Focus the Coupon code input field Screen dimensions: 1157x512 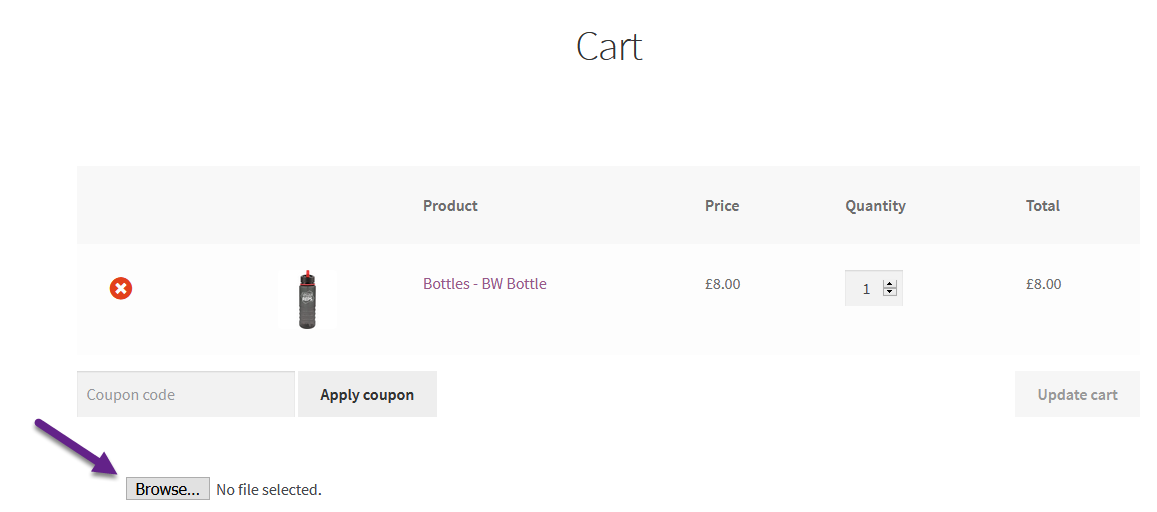pos(186,395)
